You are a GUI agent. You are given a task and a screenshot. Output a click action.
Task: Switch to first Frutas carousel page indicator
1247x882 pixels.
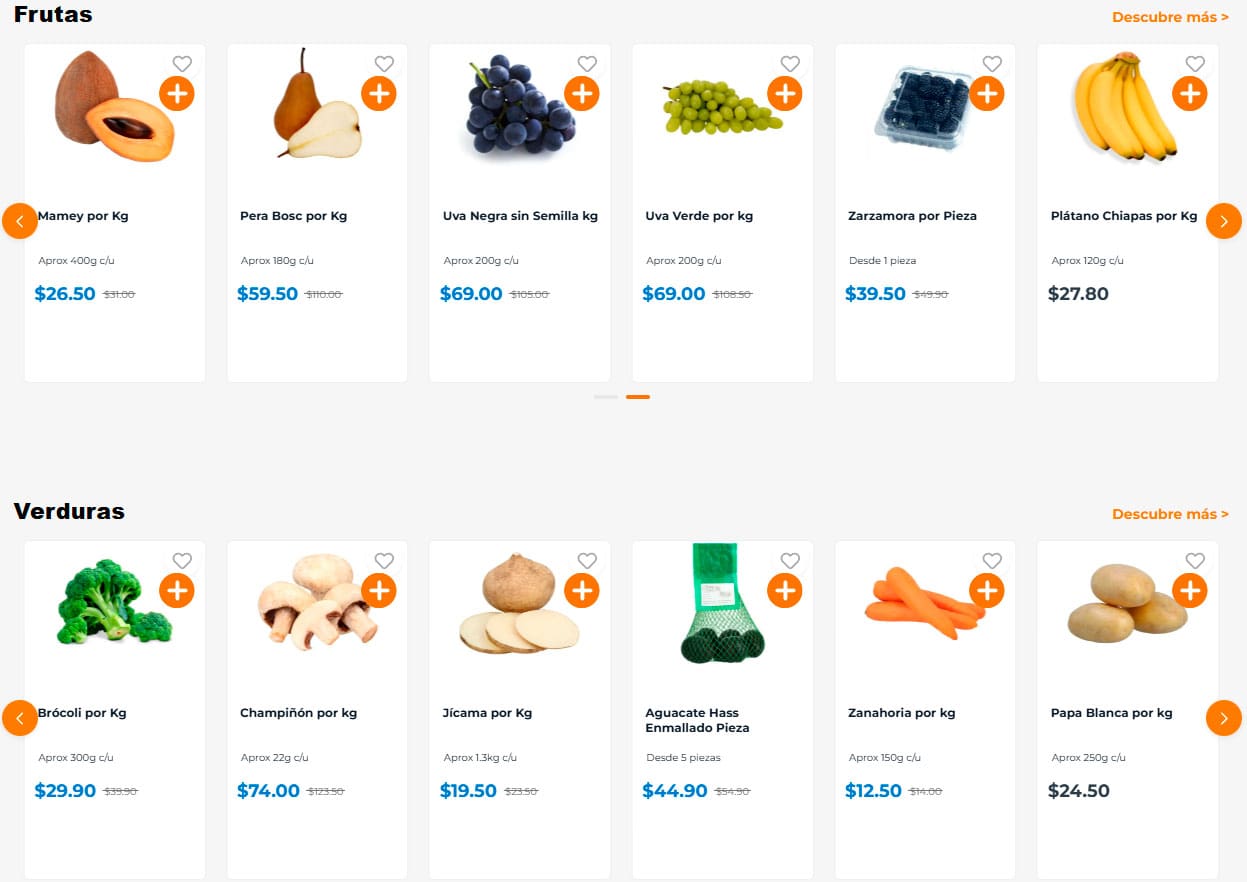point(606,397)
